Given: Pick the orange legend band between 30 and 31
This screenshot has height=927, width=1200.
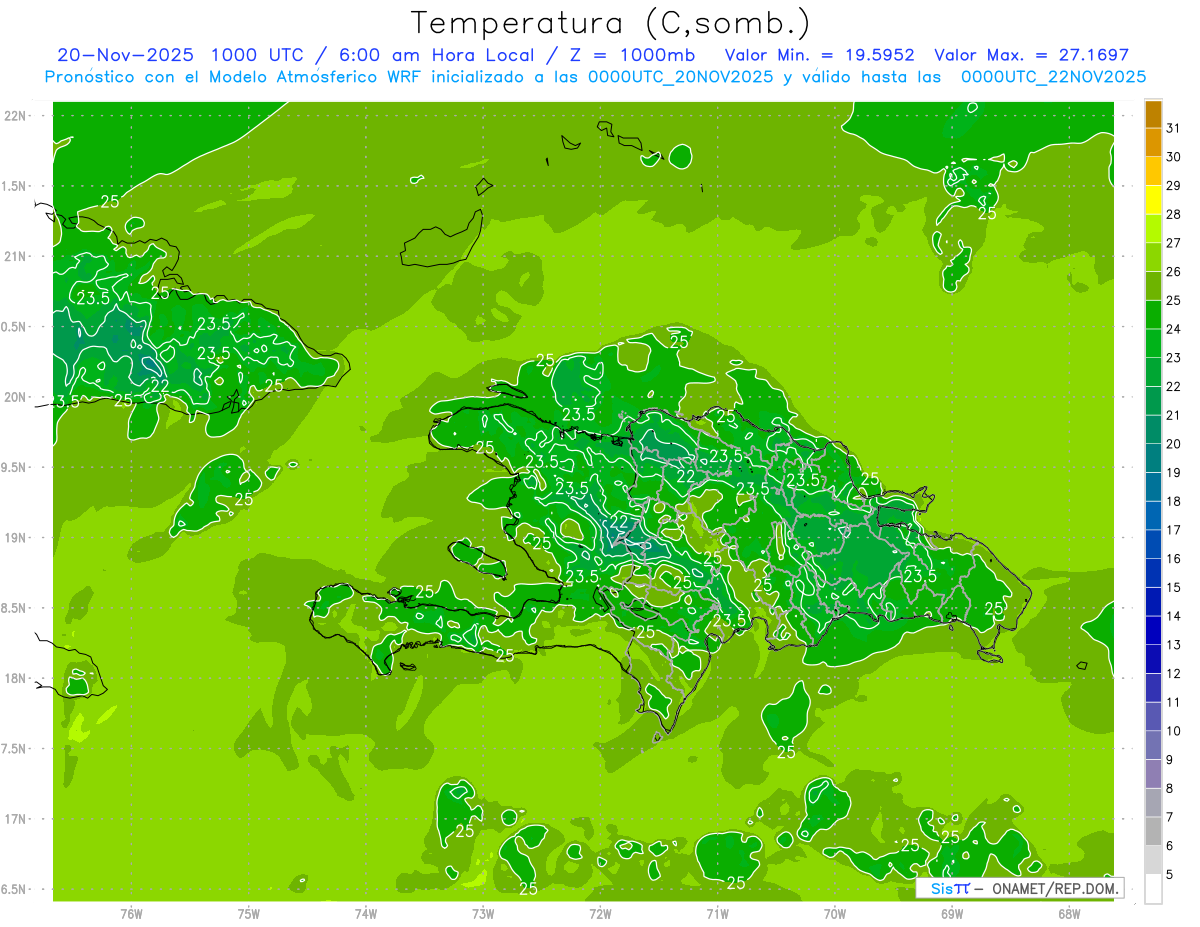Looking at the screenshot, I should coord(1153,143).
